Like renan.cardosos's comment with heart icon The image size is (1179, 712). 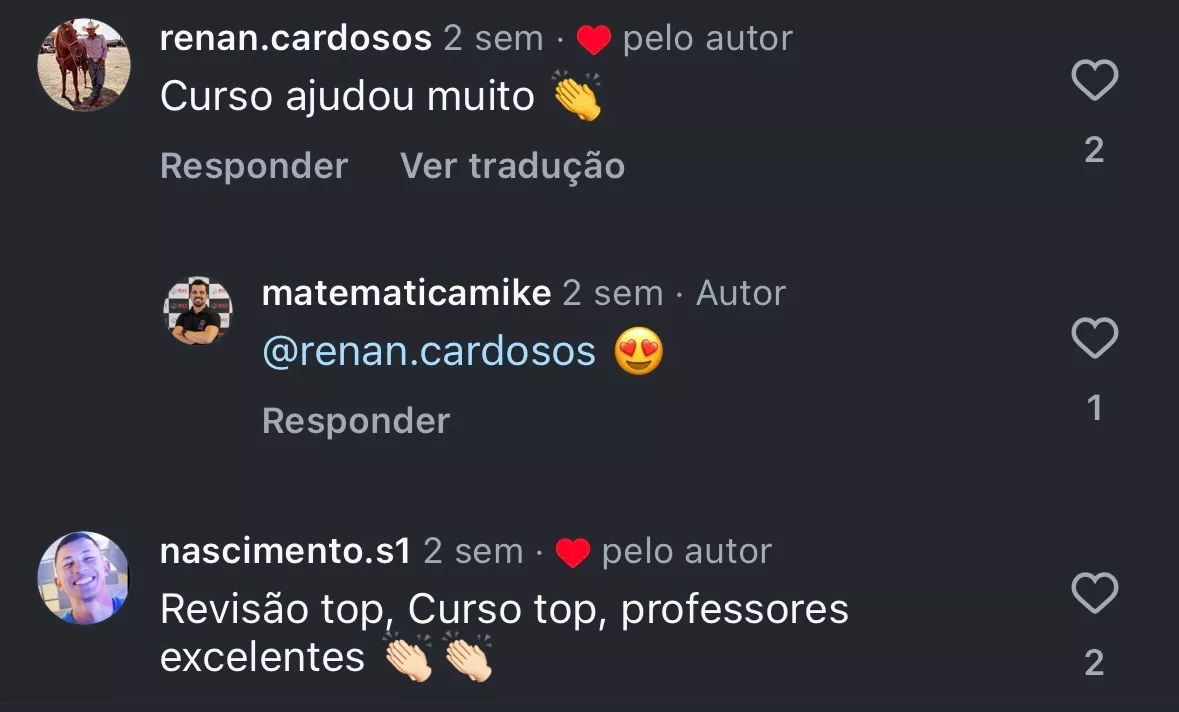click(x=1094, y=80)
